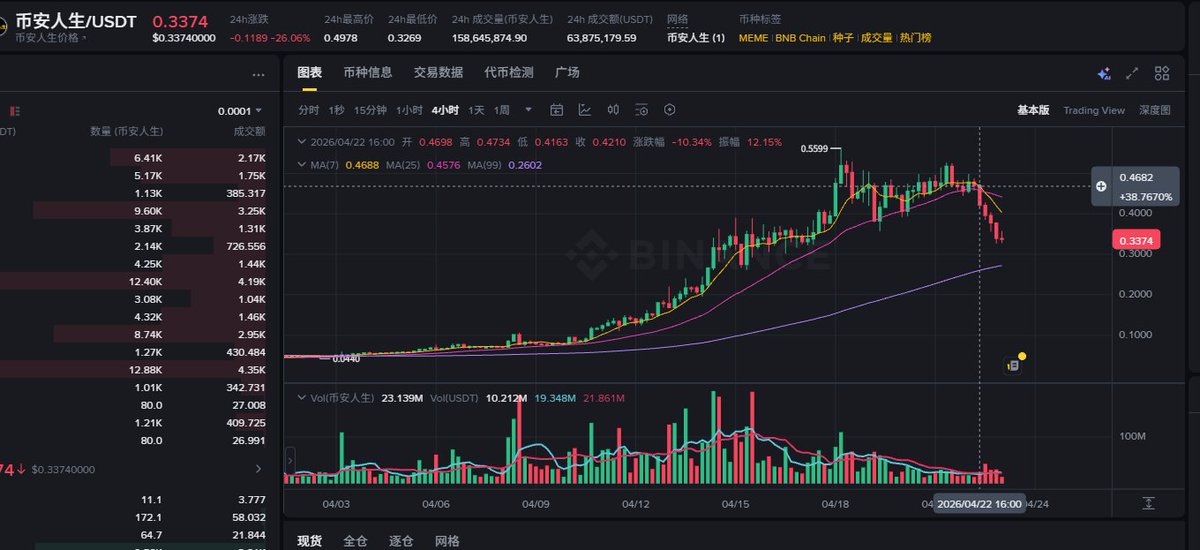This screenshot has height=550, width=1200.
Task: Open the note icon with yellow dot
Action: [x=1013, y=366]
